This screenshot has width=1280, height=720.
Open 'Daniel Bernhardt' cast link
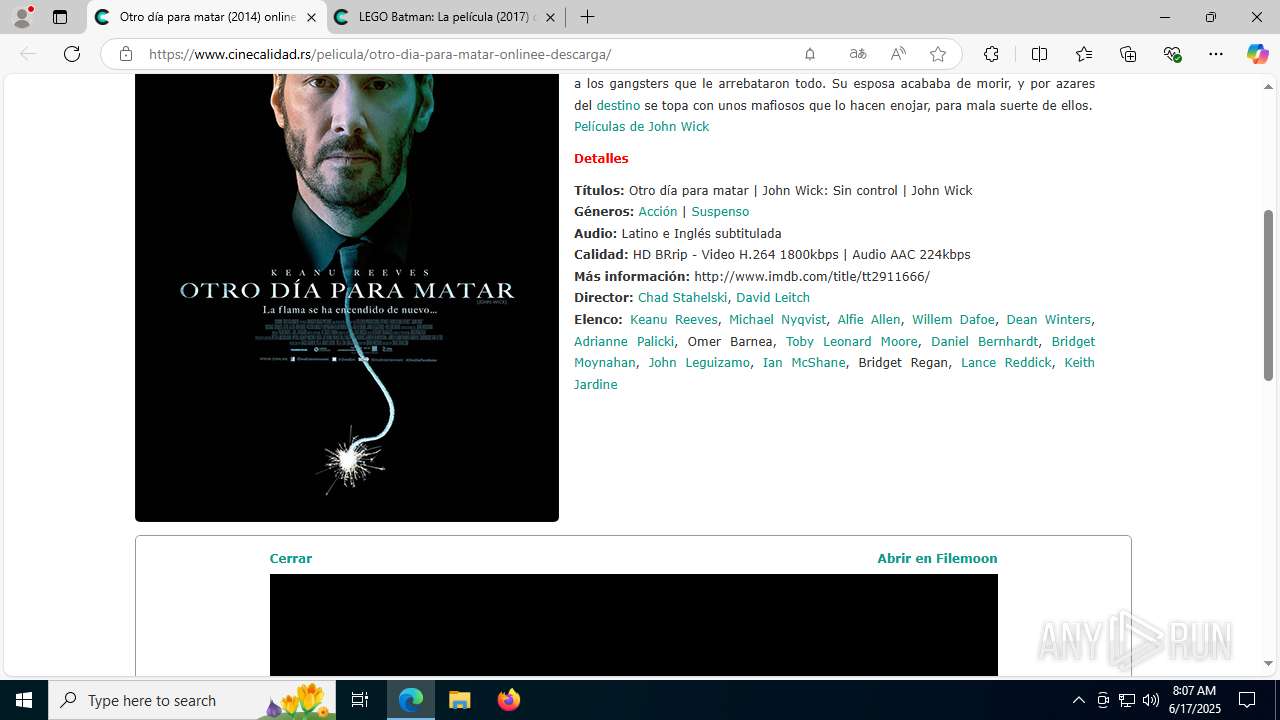tap(985, 341)
